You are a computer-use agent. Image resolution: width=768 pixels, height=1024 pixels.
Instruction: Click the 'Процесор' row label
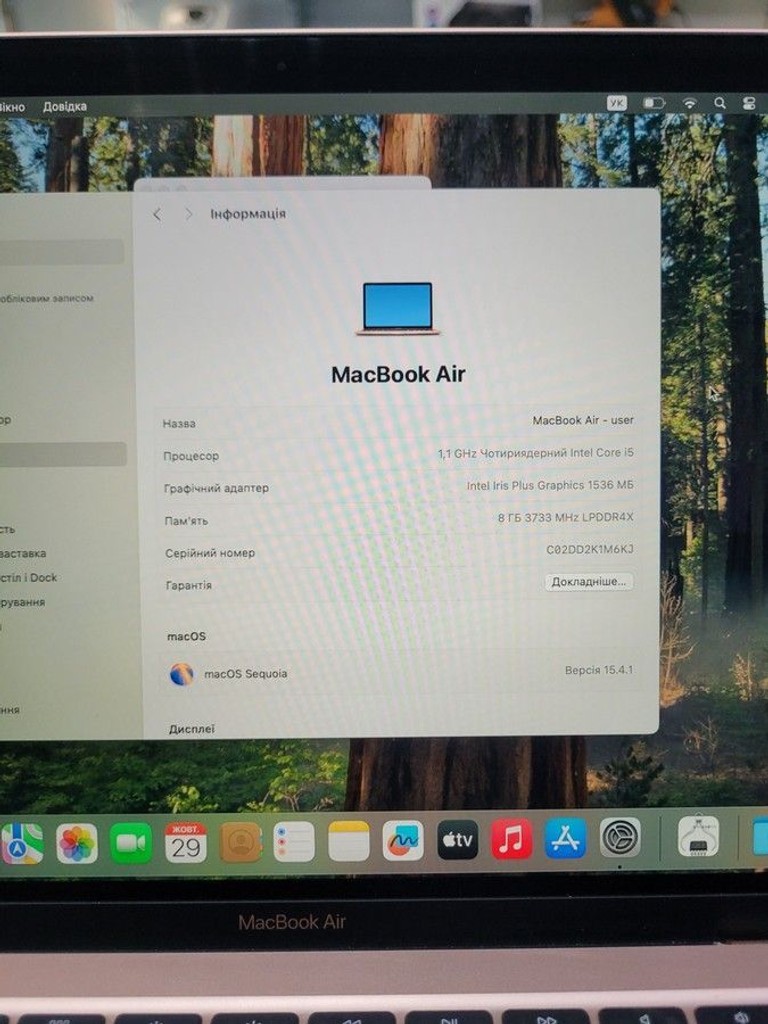[x=191, y=456]
